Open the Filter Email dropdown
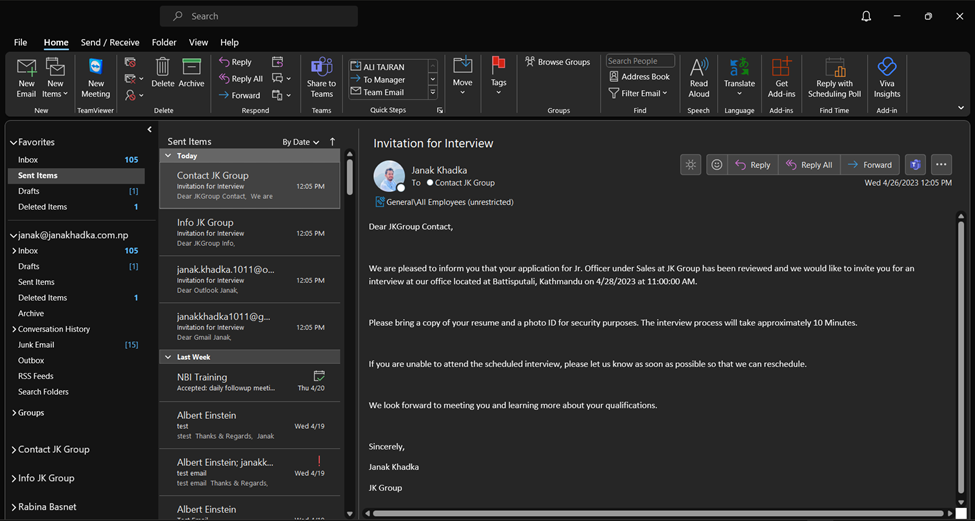975x521 pixels. coord(638,93)
